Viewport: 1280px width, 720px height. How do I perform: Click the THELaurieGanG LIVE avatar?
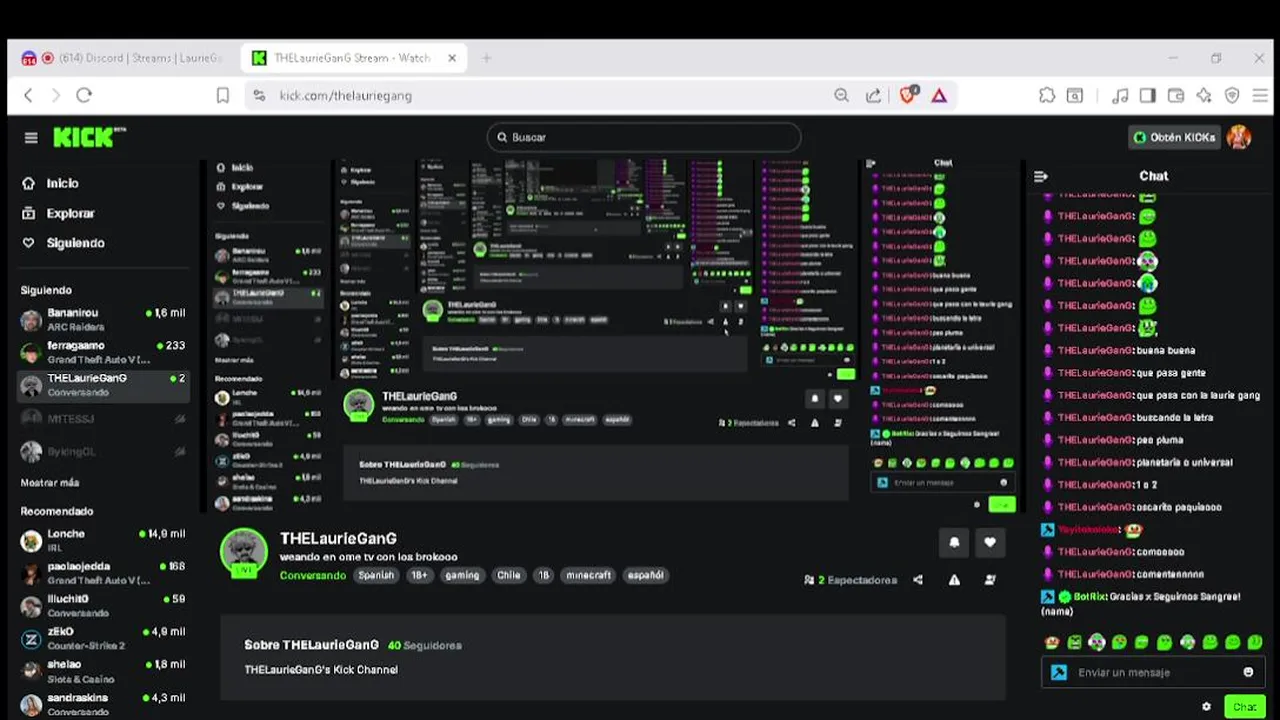click(x=244, y=552)
